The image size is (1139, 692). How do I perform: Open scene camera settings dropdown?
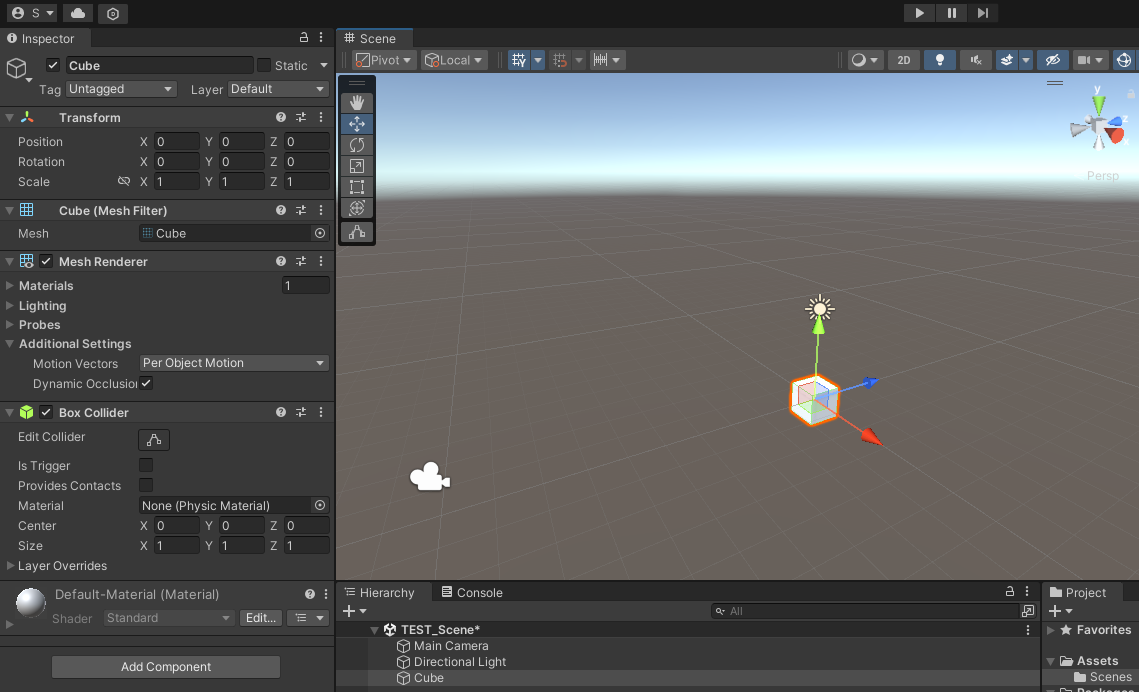tap(1090, 60)
